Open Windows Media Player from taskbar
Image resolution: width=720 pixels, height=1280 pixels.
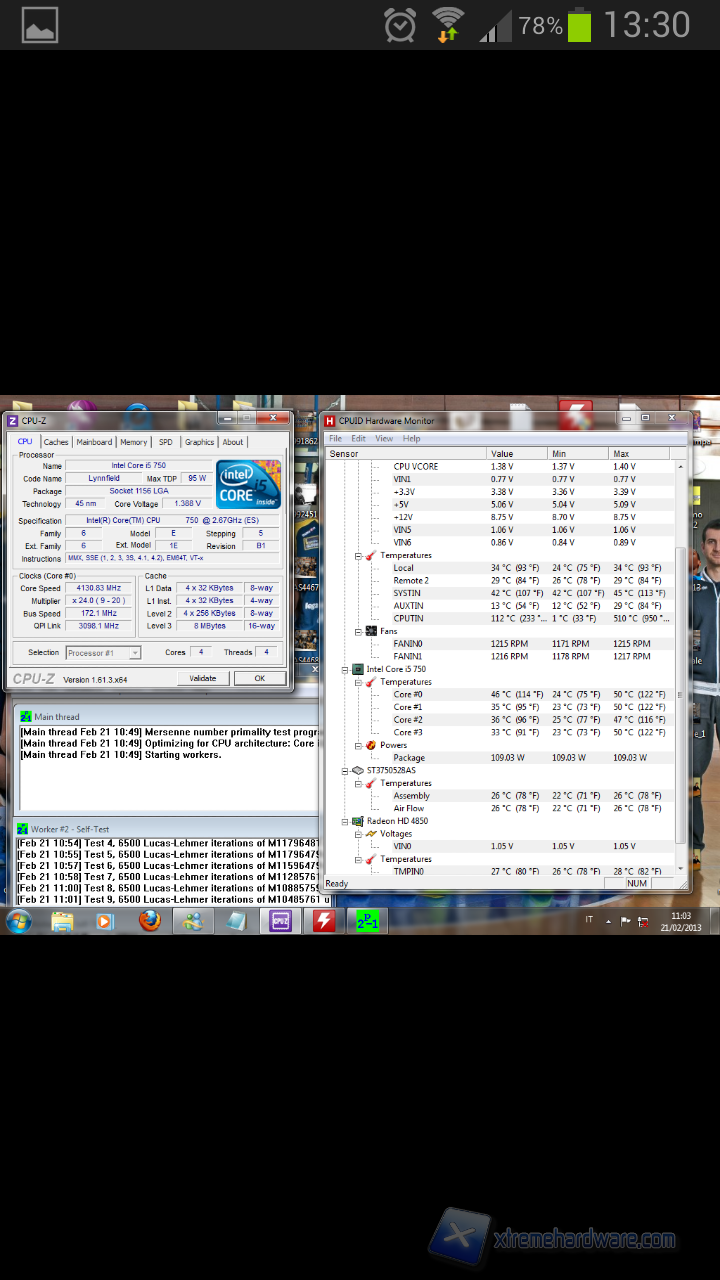pos(106,921)
